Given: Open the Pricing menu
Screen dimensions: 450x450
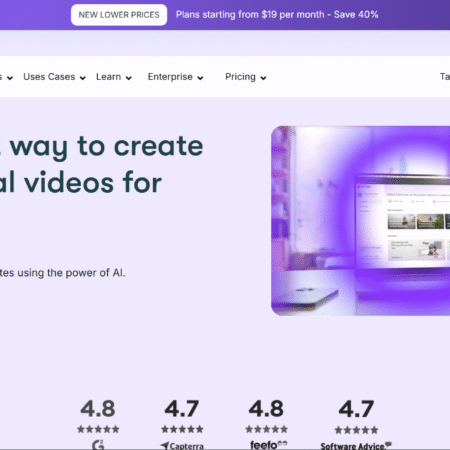Looking at the screenshot, I should click(240, 77).
